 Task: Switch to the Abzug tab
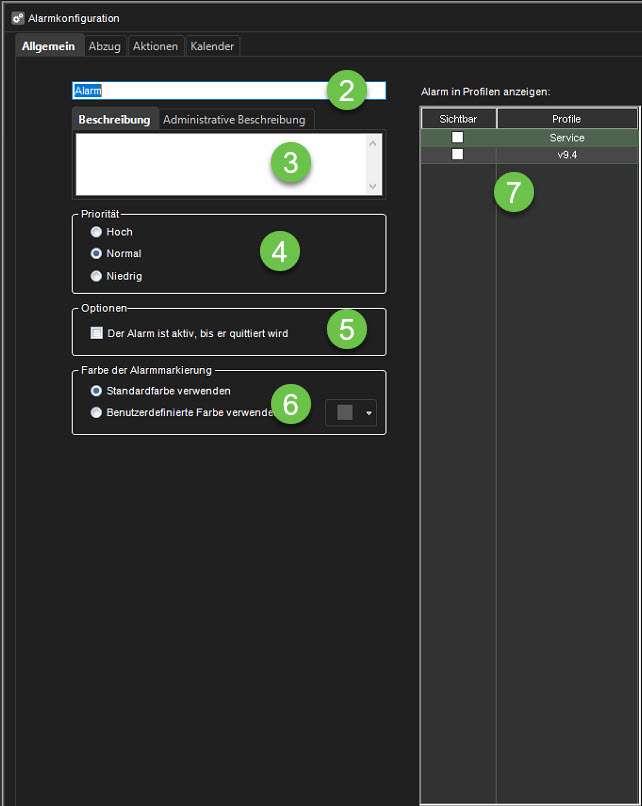click(104, 46)
